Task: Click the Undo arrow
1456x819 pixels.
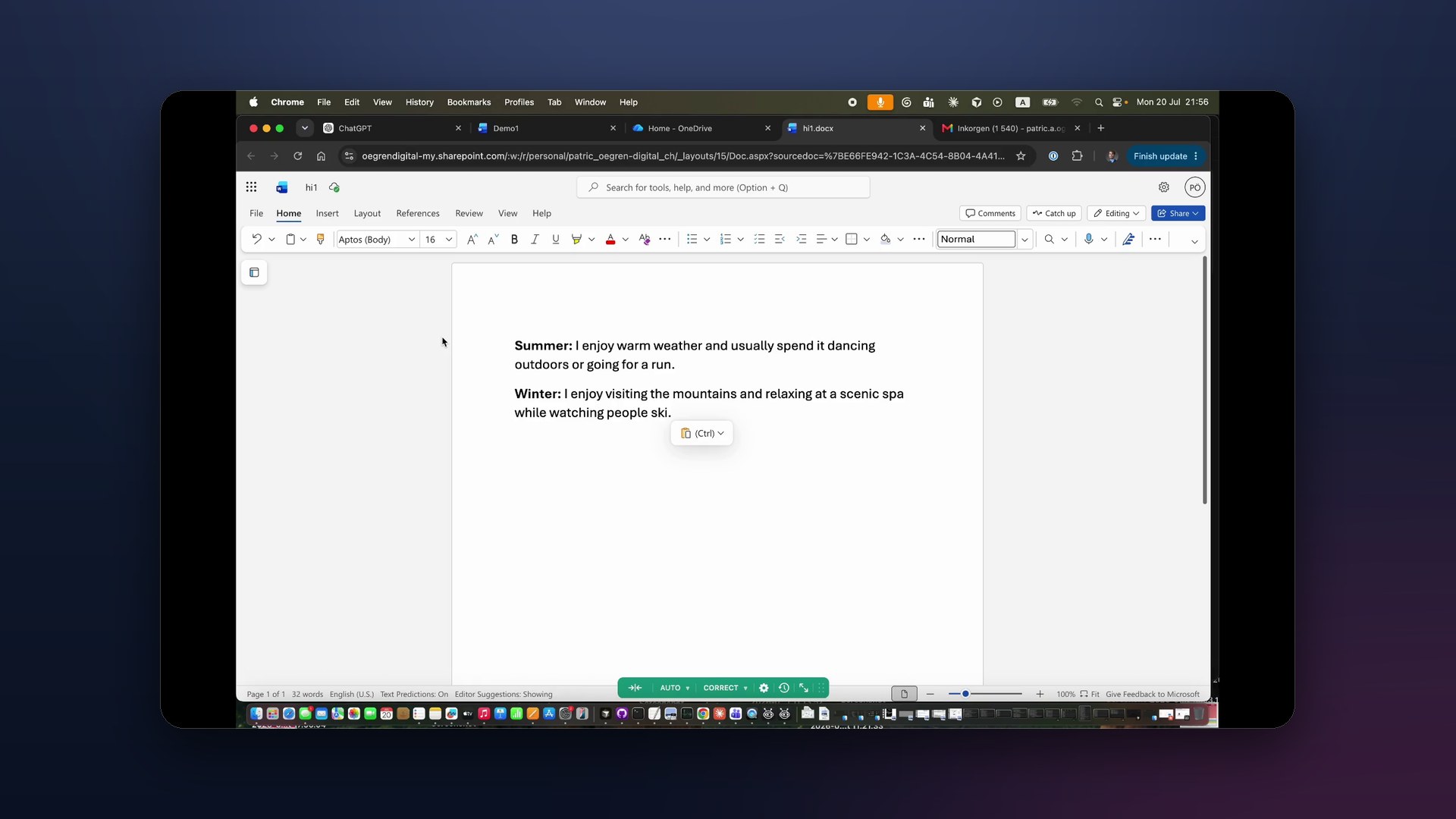Action: coord(256,240)
